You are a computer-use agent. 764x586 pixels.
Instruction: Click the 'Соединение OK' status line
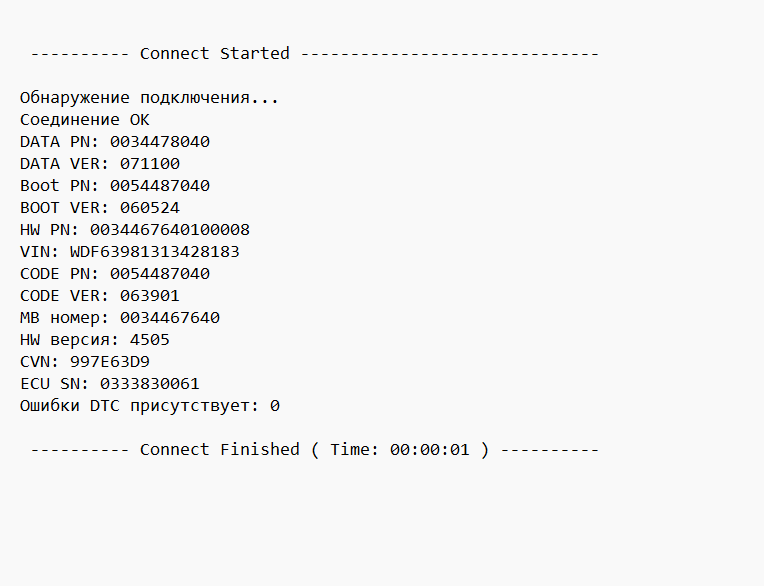click(84, 119)
